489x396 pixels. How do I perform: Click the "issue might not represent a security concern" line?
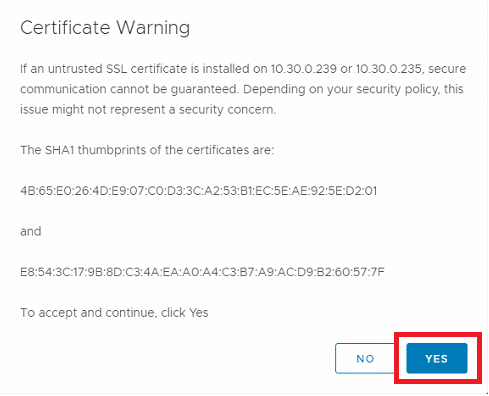coord(148,110)
